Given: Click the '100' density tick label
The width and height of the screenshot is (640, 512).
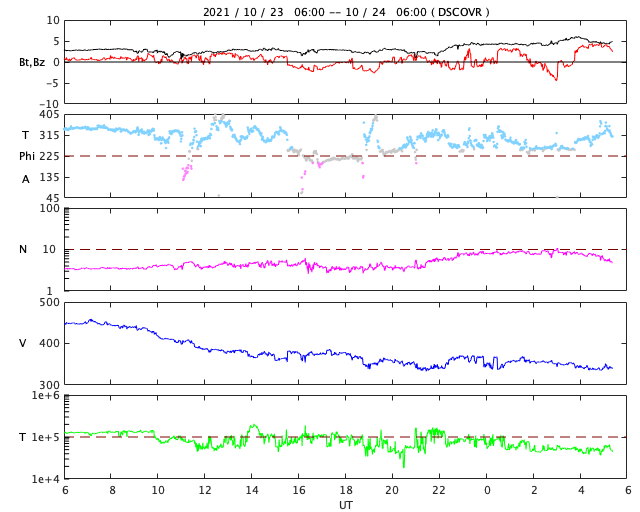Looking at the screenshot, I should pyautogui.click(x=49, y=208).
